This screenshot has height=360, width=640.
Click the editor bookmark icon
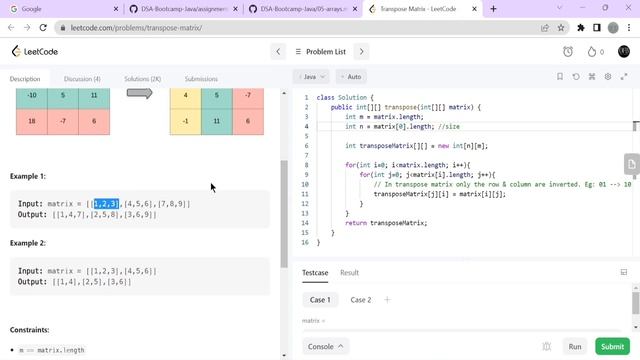coord(560,76)
